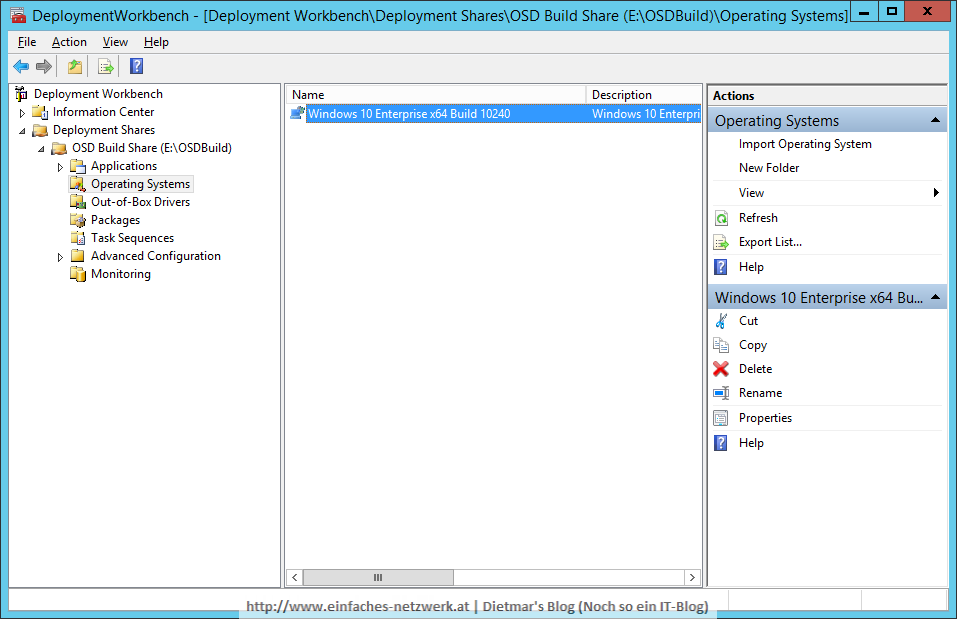The width and height of the screenshot is (957, 619).
Task: Click the description cell of Windows 10 row
Action: (x=646, y=114)
